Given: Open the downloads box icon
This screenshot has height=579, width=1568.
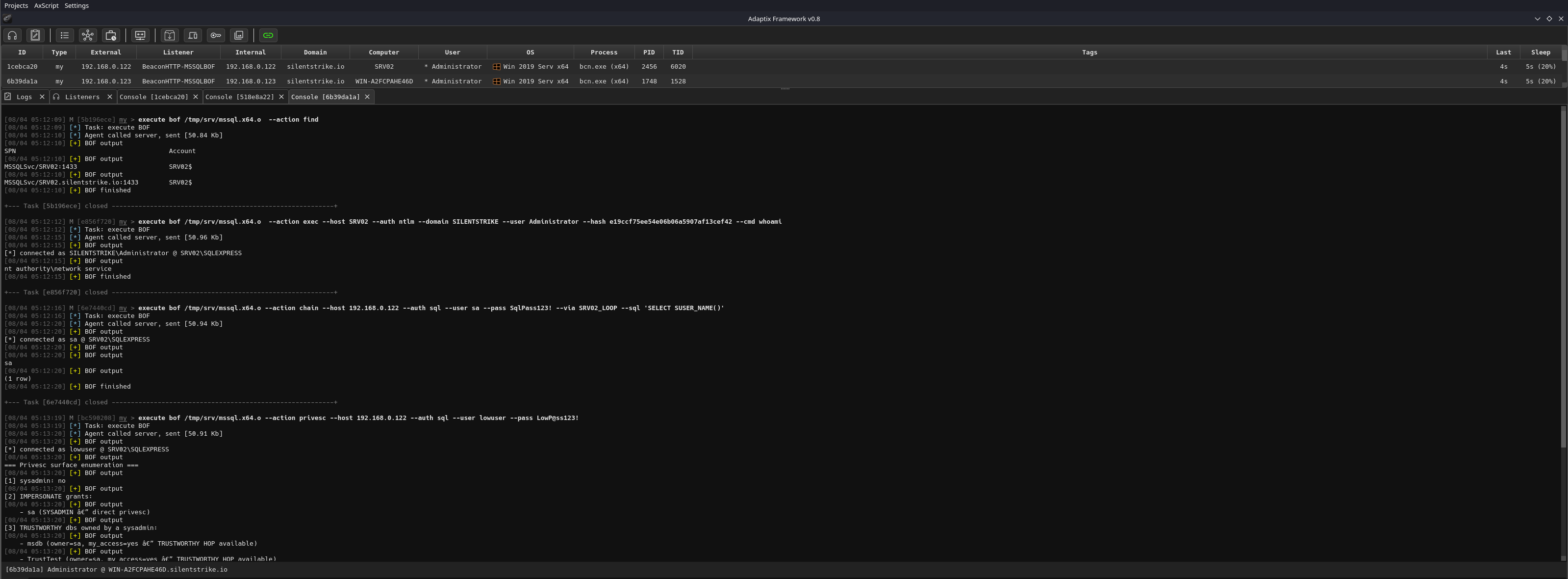Looking at the screenshot, I should [x=170, y=35].
